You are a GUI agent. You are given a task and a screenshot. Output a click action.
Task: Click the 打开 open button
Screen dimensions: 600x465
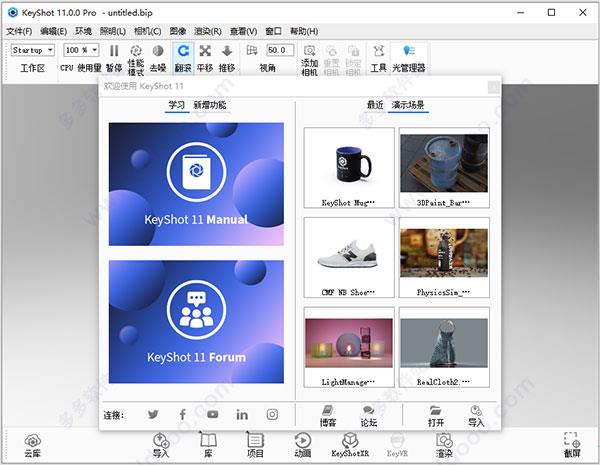pos(435,414)
